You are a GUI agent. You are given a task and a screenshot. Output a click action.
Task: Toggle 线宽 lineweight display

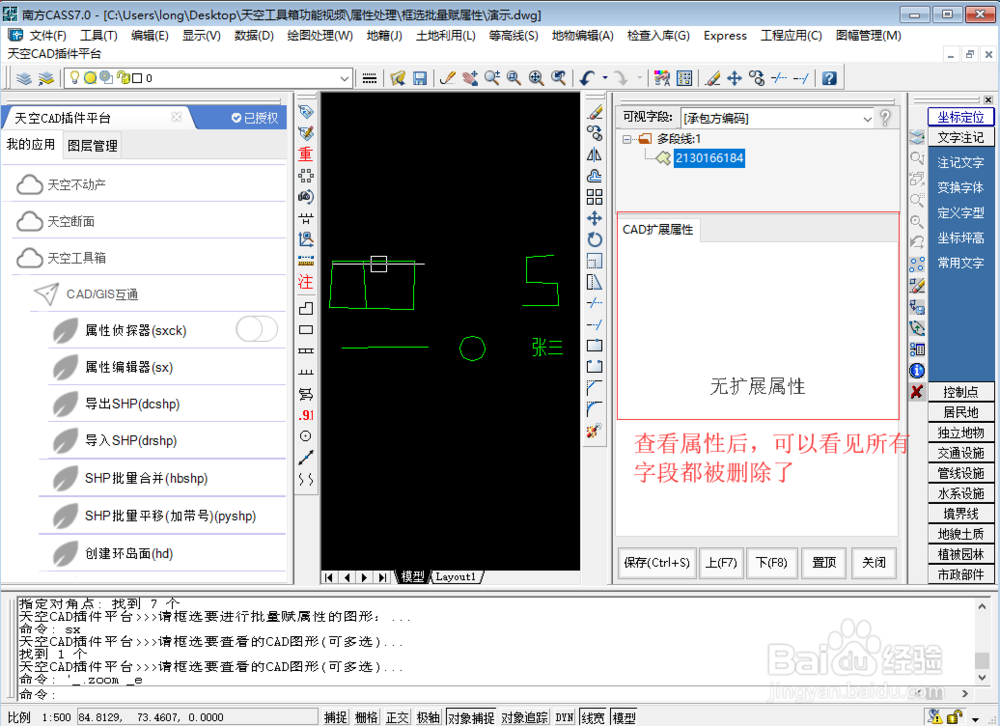593,718
